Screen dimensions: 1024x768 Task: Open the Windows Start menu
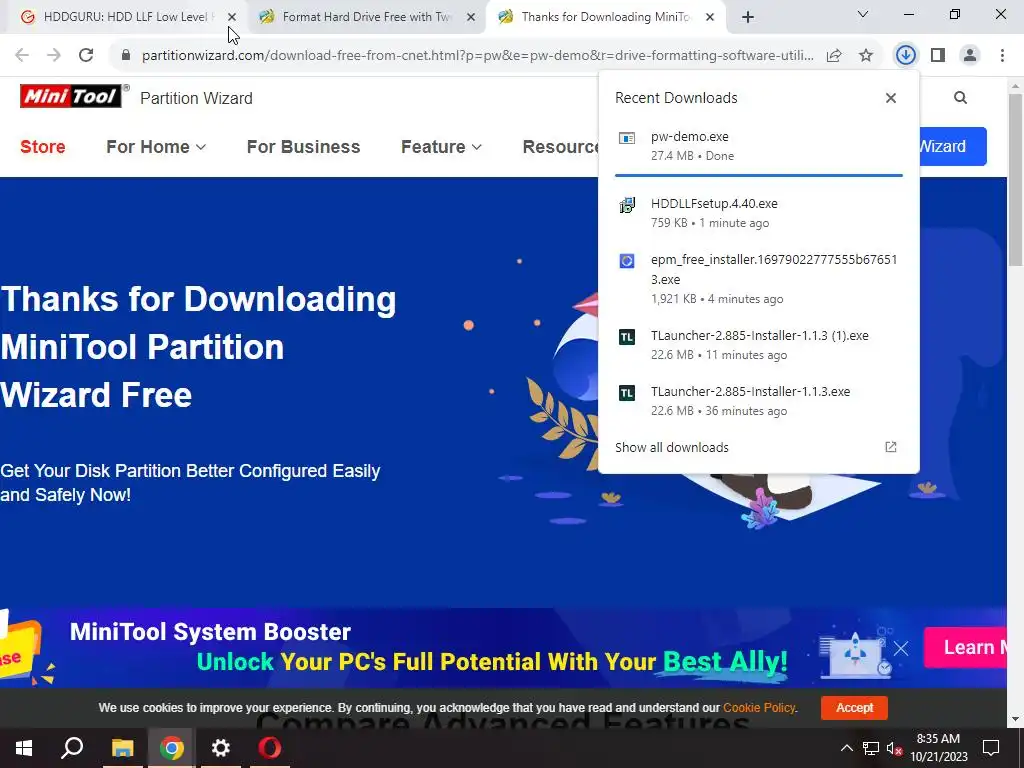pyautogui.click(x=24, y=748)
